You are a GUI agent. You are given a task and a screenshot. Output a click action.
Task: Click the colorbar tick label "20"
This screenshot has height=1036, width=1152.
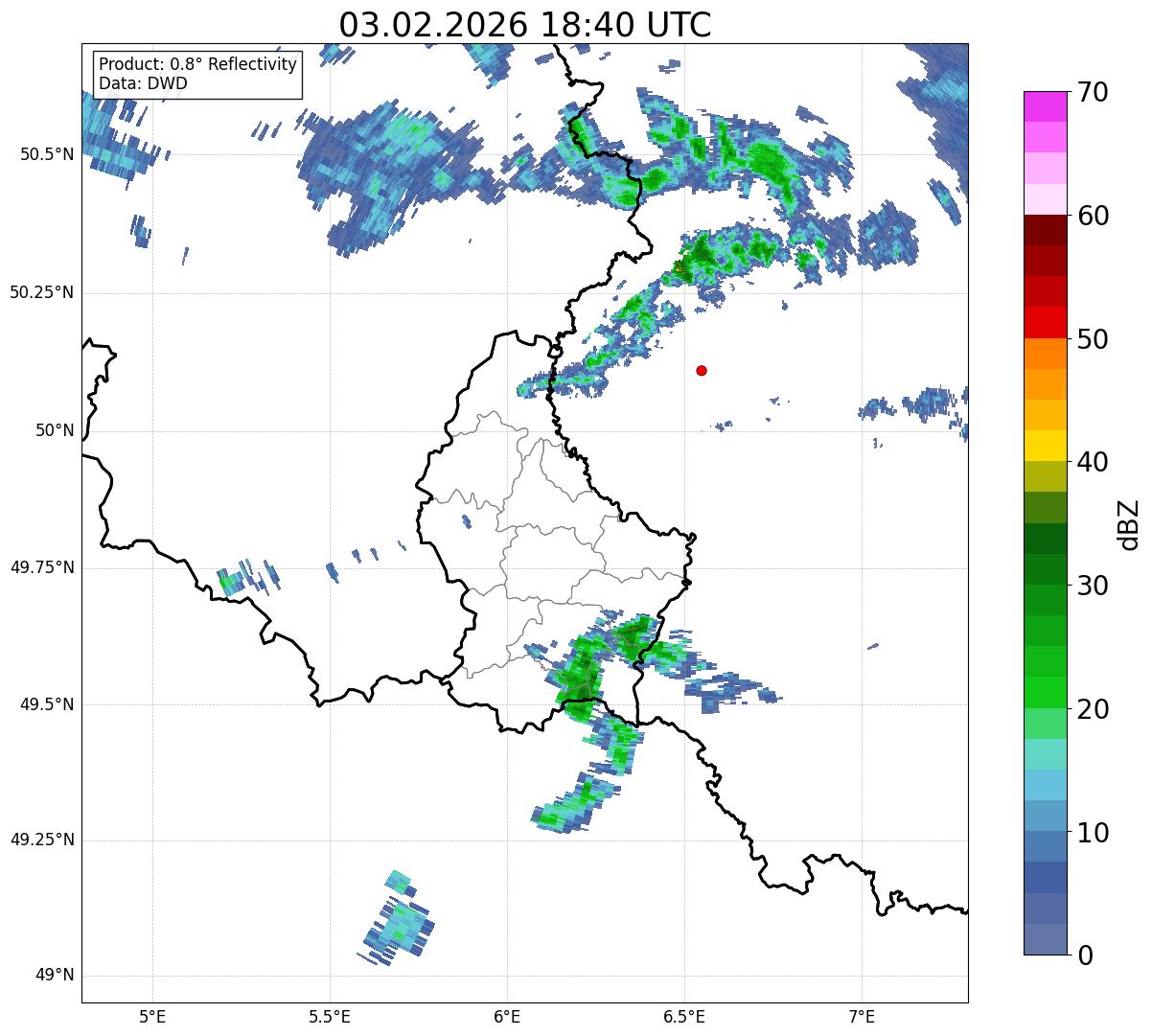[x=1093, y=709]
